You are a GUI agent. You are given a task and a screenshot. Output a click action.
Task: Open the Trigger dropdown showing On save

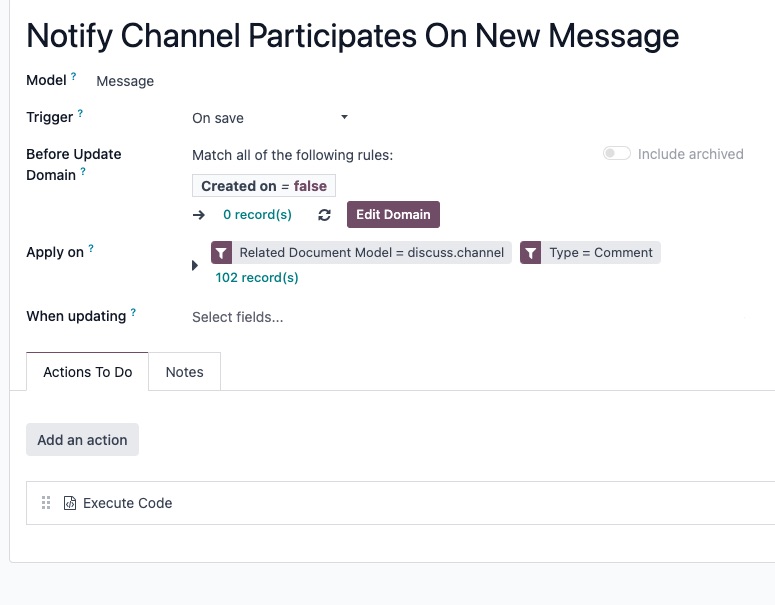coord(270,118)
